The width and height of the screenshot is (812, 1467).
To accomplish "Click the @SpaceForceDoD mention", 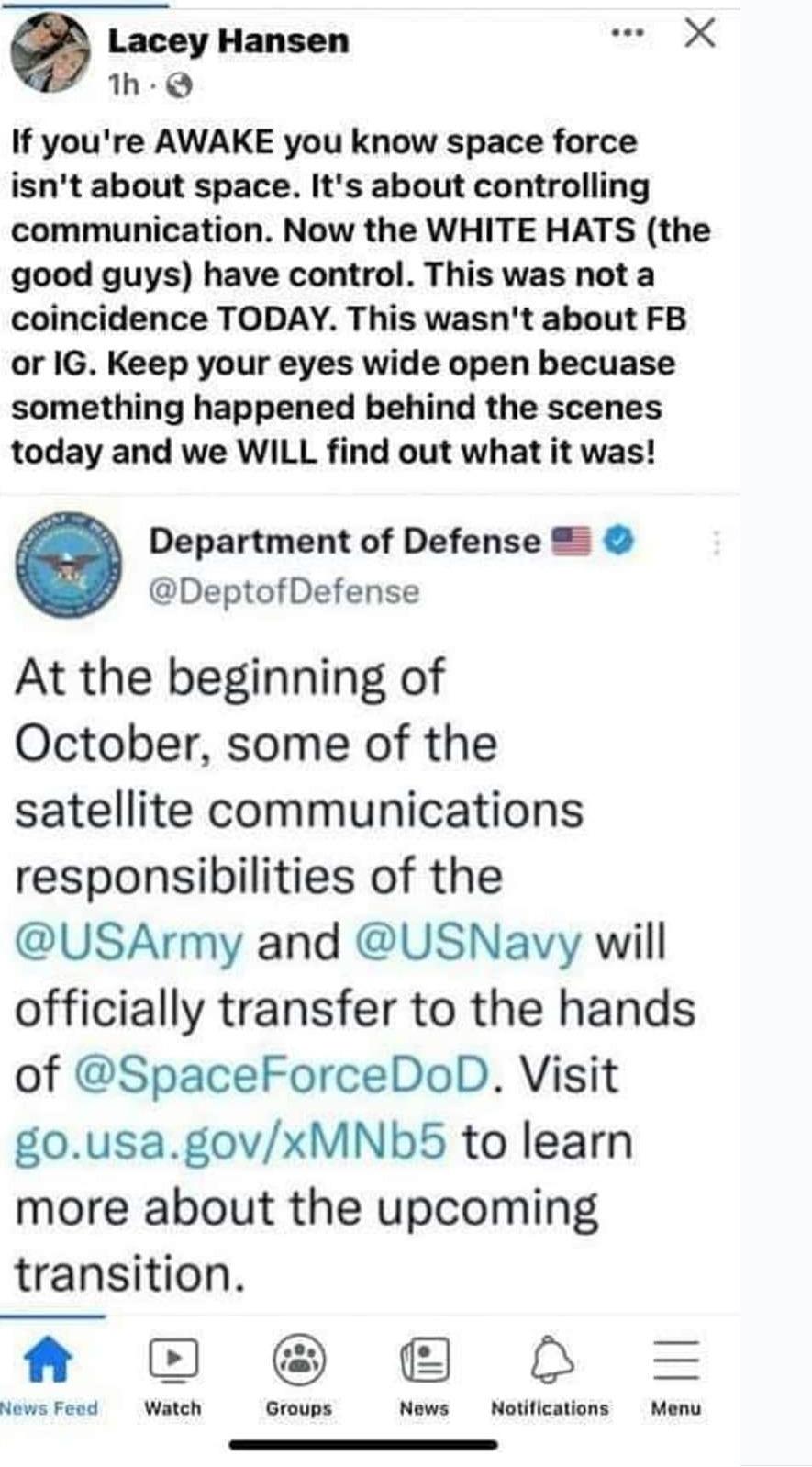I will point(281,1075).
